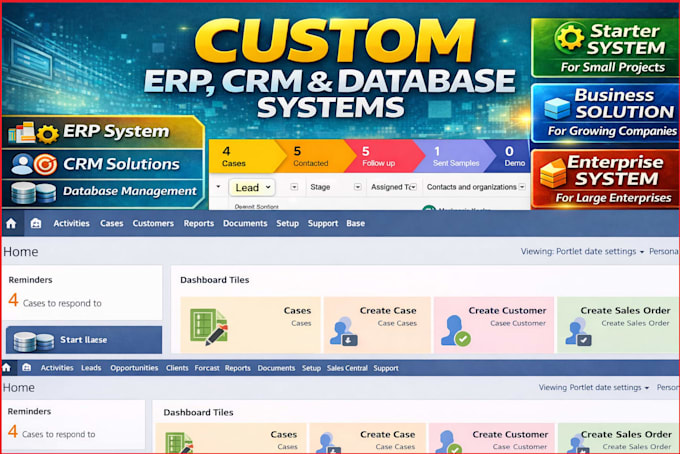Click the Database Management cylinders icon
680x454 pixels.
point(33,193)
